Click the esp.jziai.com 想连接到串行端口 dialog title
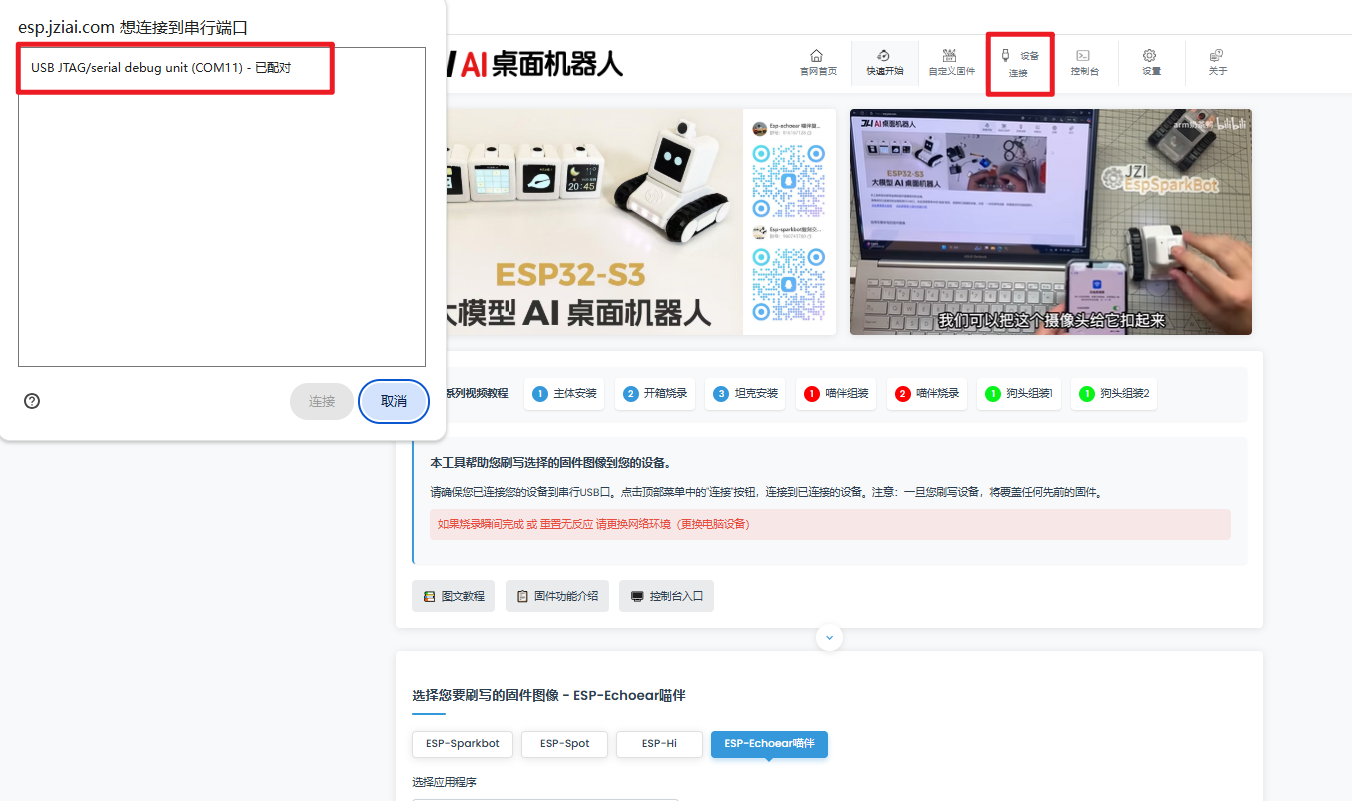Viewport: 1352px width, 801px height. pos(133,27)
